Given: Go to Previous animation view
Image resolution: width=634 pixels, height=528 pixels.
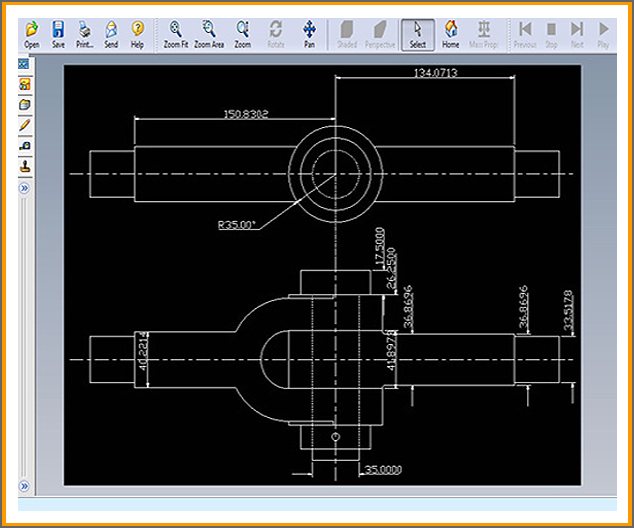Looking at the screenshot, I should [x=525, y=35].
